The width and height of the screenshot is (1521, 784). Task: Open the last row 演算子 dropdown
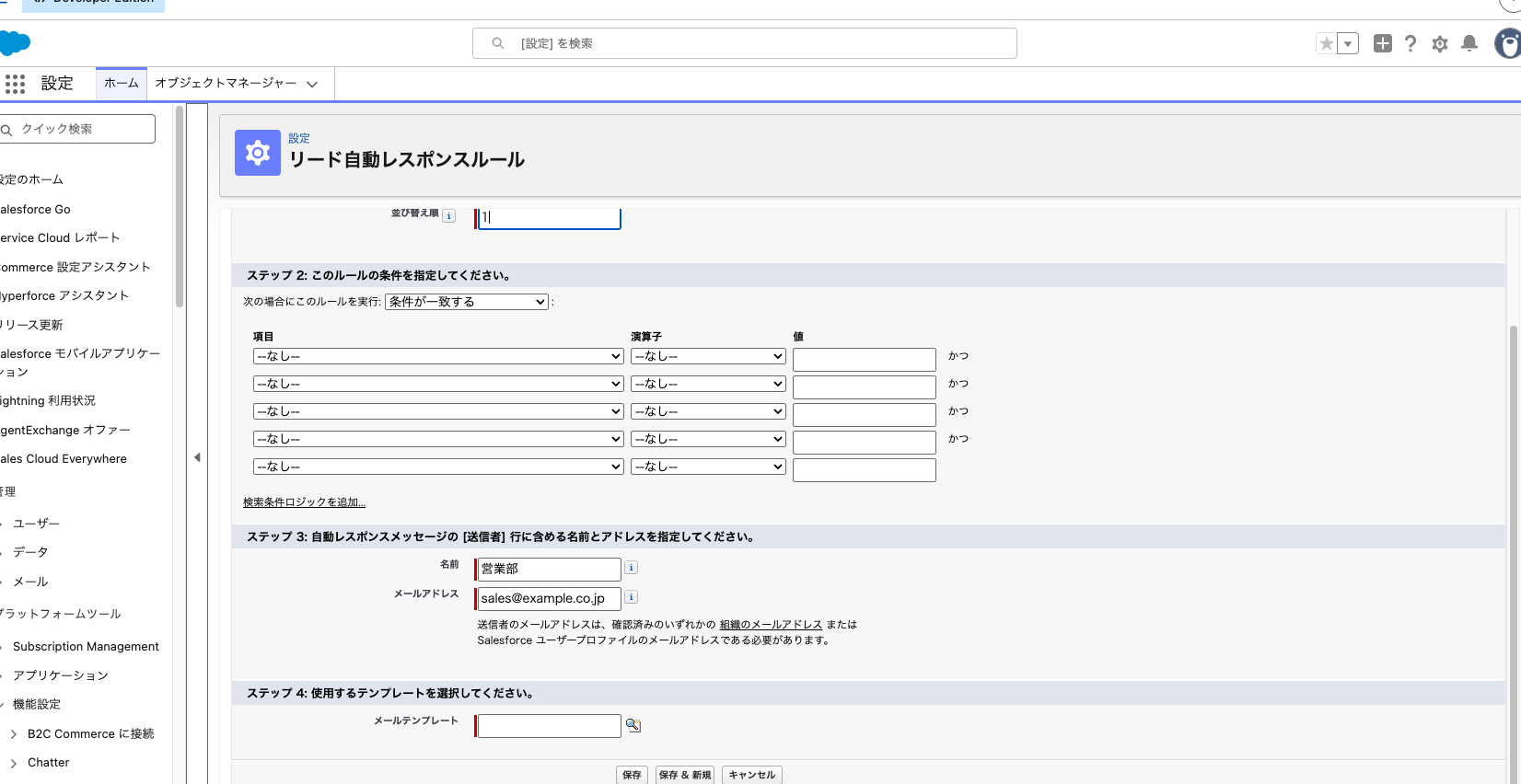[x=708, y=467]
